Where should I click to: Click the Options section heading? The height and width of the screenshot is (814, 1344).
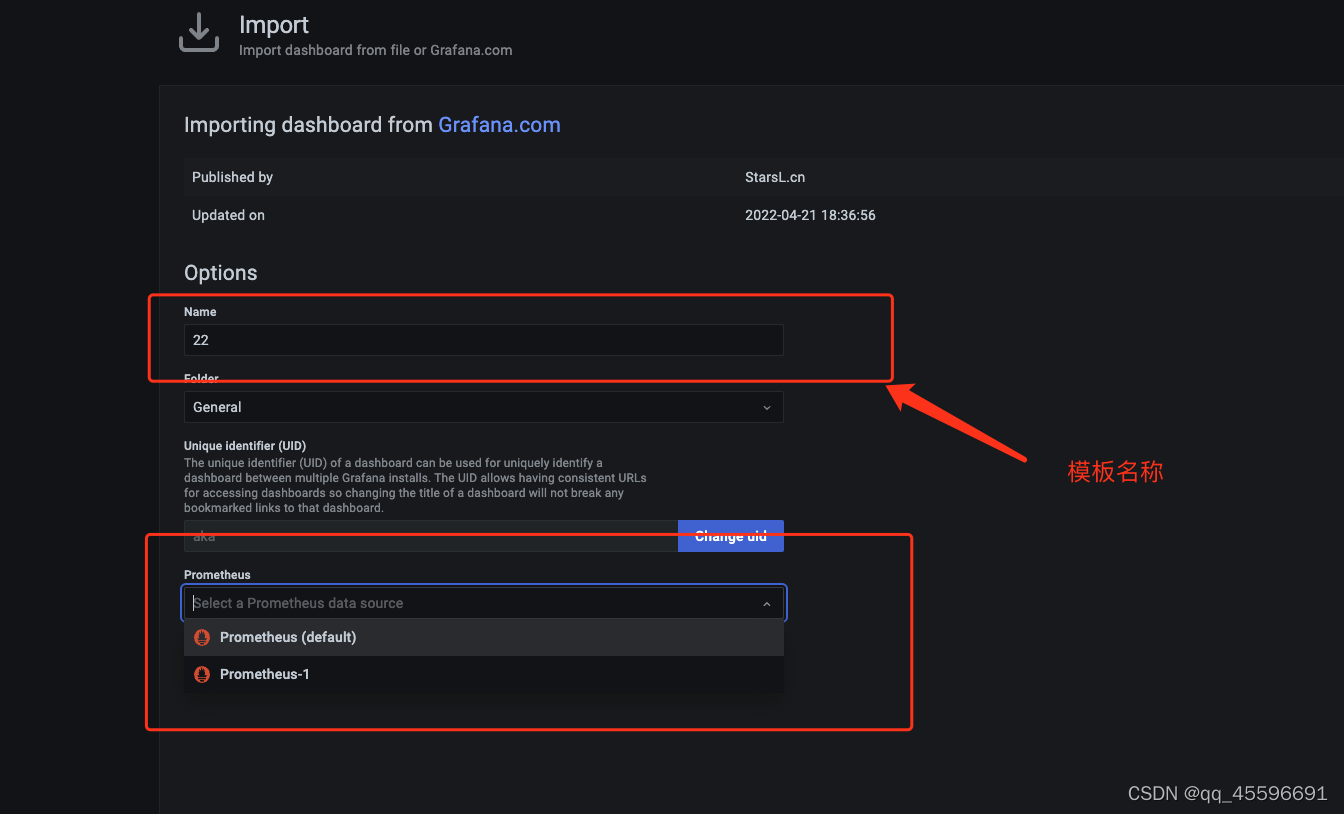221,273
